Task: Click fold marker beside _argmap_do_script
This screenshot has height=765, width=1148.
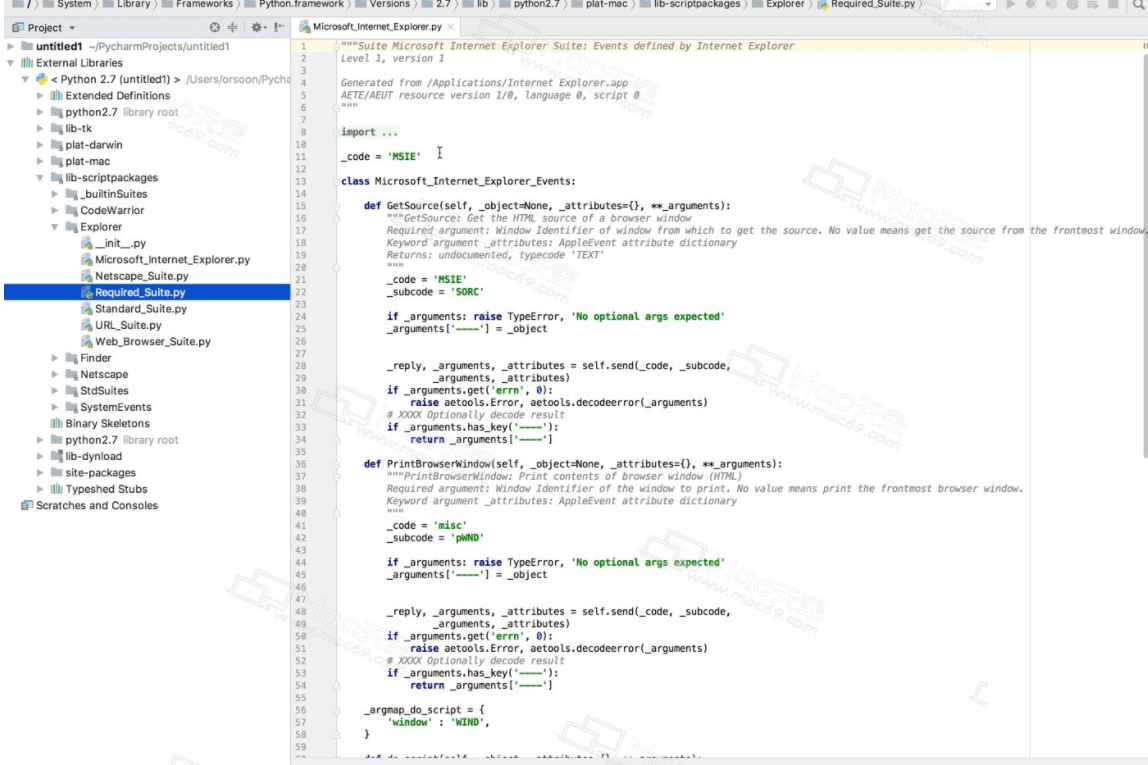Action: 337,710
